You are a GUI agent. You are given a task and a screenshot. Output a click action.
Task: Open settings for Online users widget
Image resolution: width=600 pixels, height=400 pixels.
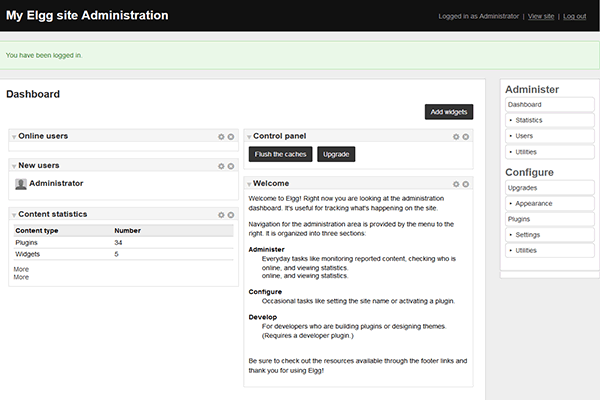[x=221, y=136]
